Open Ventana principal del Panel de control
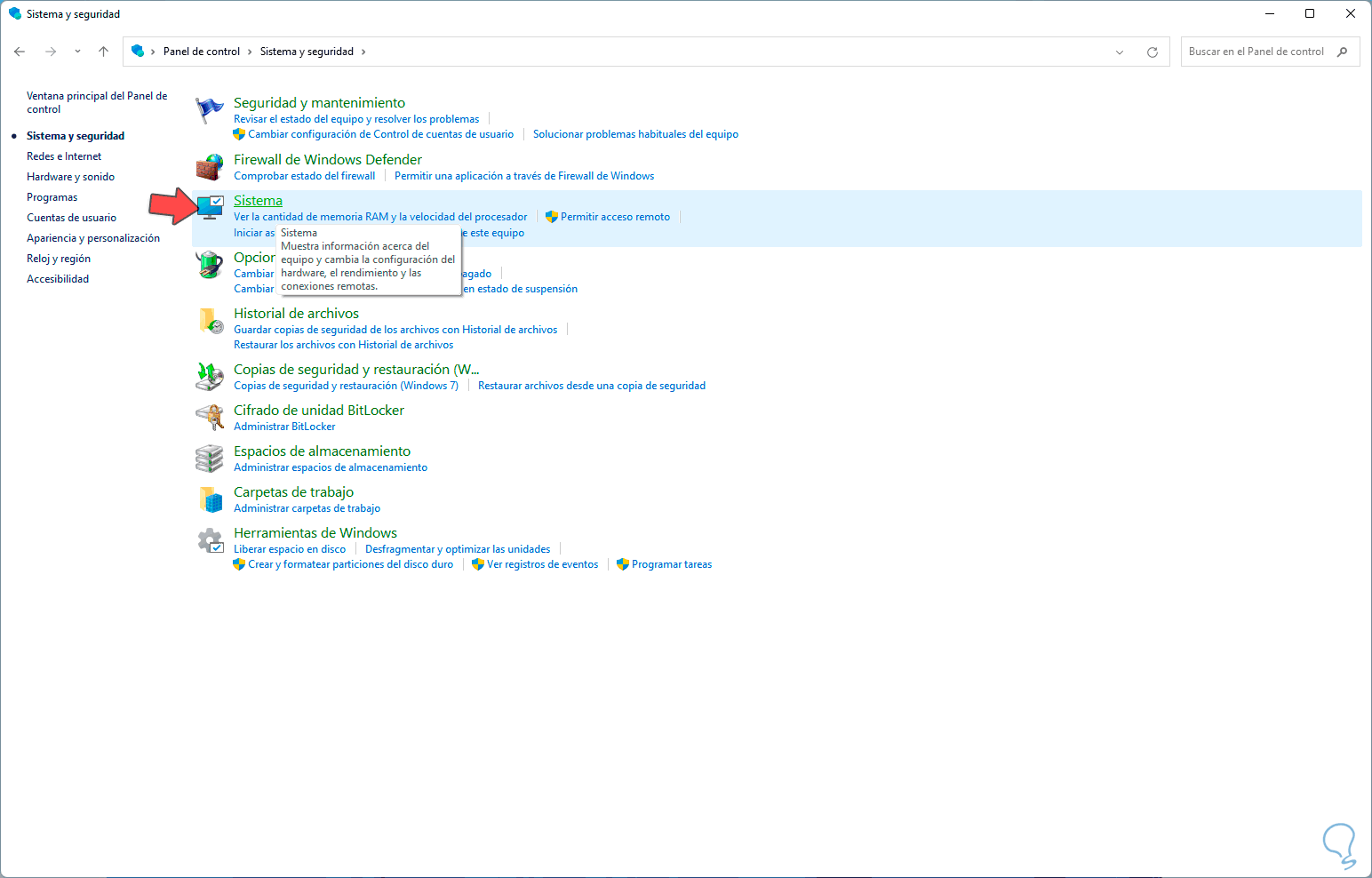Screen dimensions: 1372x878 (x=97, y=102)
